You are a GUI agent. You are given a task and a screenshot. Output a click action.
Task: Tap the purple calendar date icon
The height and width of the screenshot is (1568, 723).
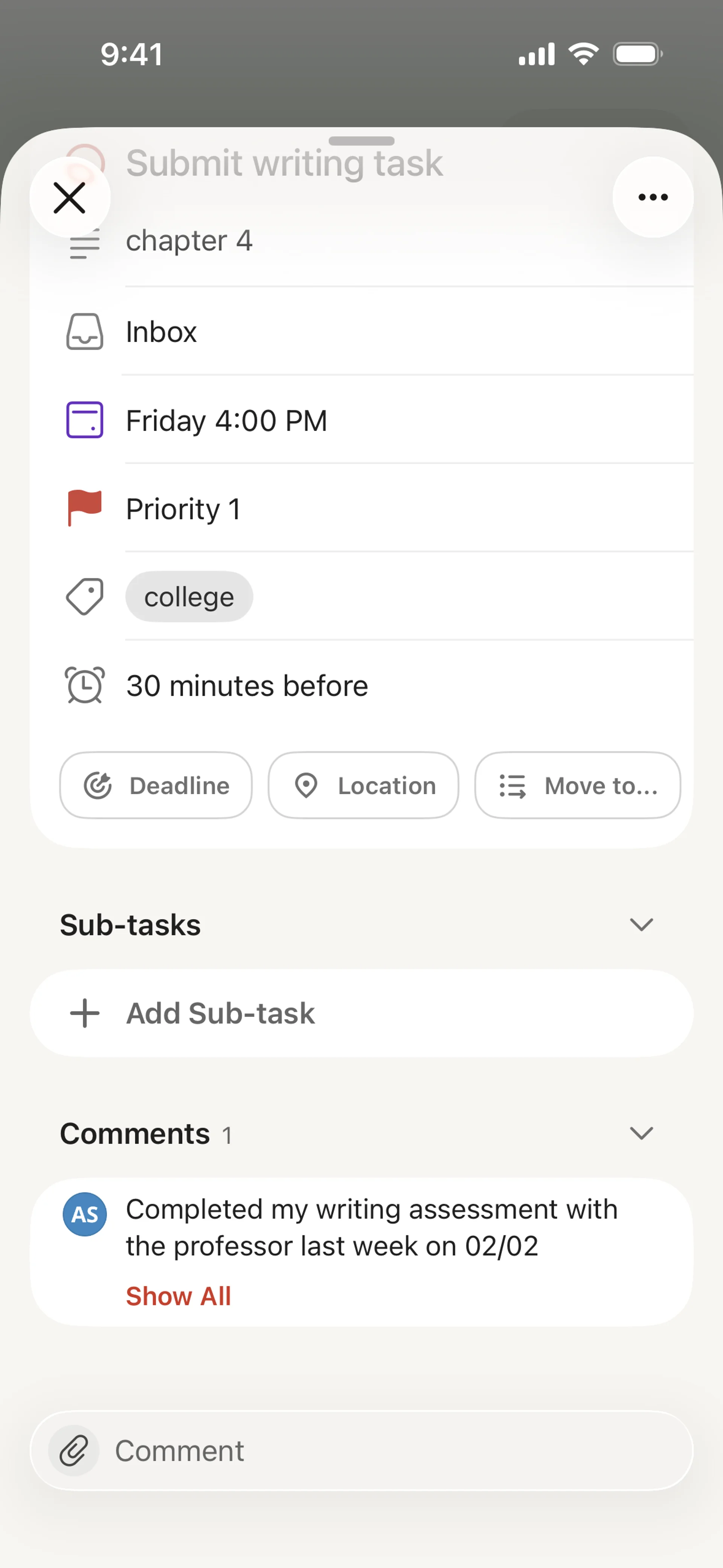tap(84, 420)
